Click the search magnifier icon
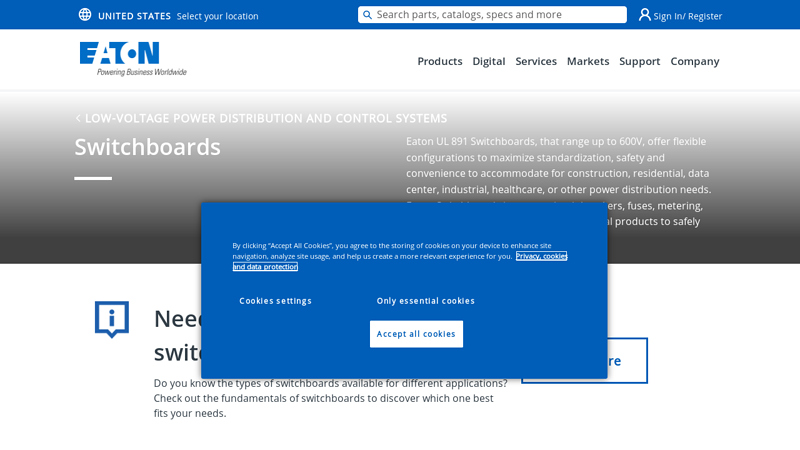800x450 pixels. [x=367, y=15]
